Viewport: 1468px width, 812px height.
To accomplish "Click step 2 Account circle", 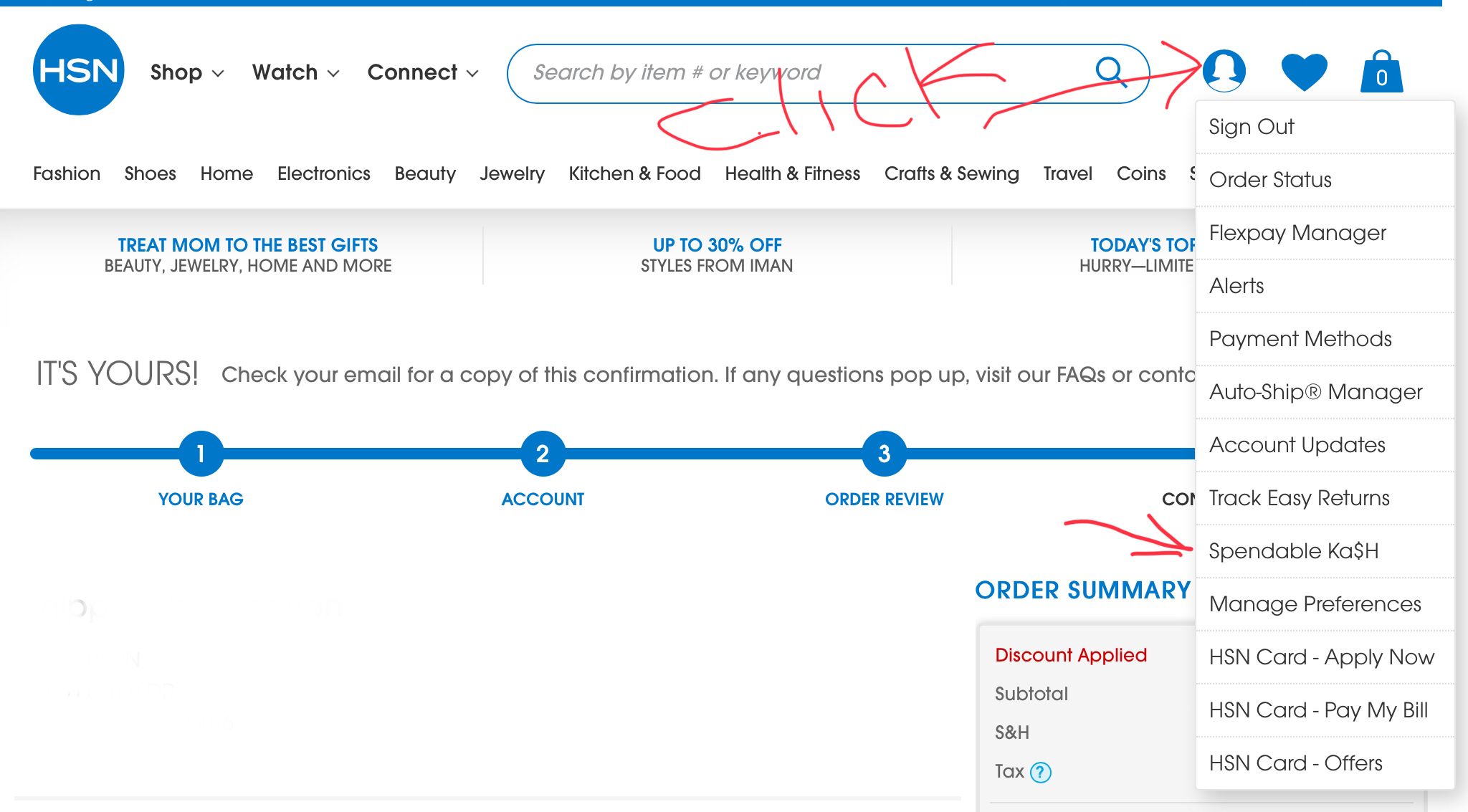I will 543,454.
